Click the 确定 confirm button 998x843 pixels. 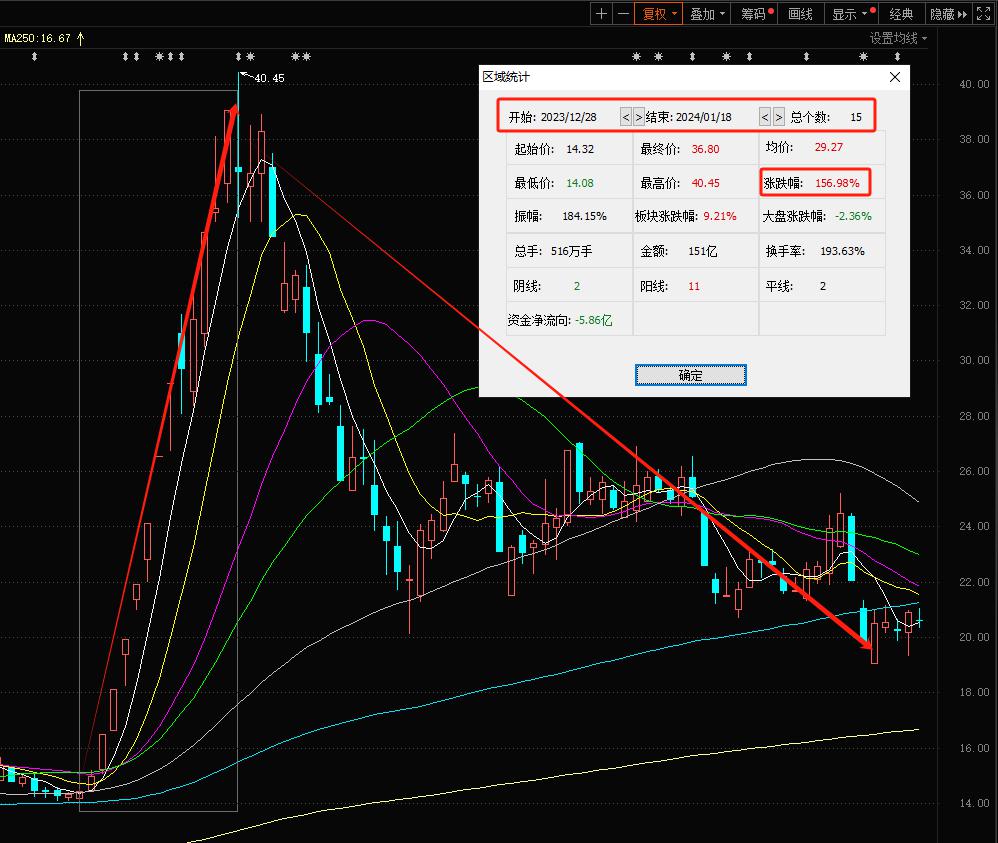[x=690, y=375]
